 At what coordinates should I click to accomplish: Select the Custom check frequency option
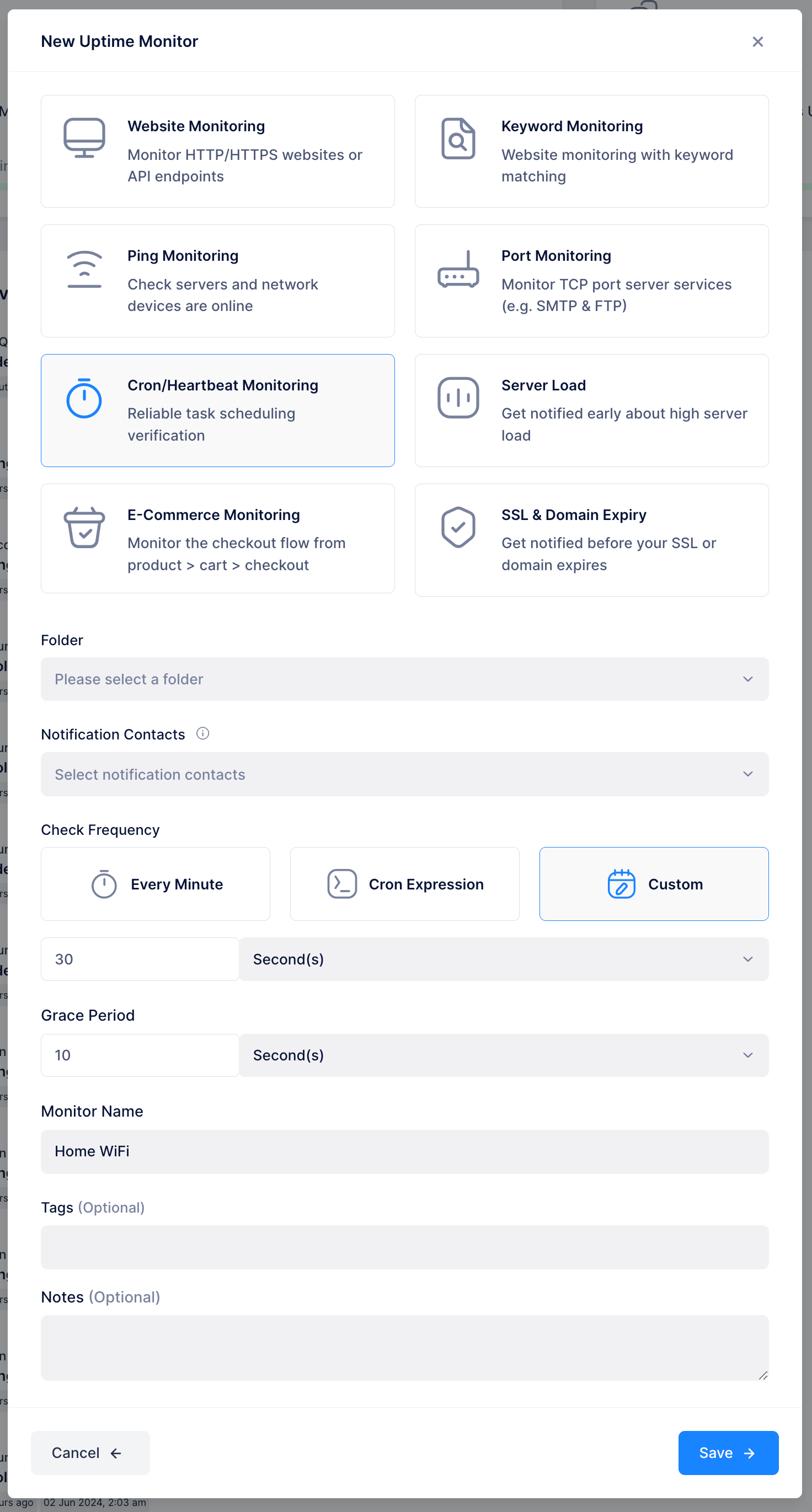tap(654, 884)
